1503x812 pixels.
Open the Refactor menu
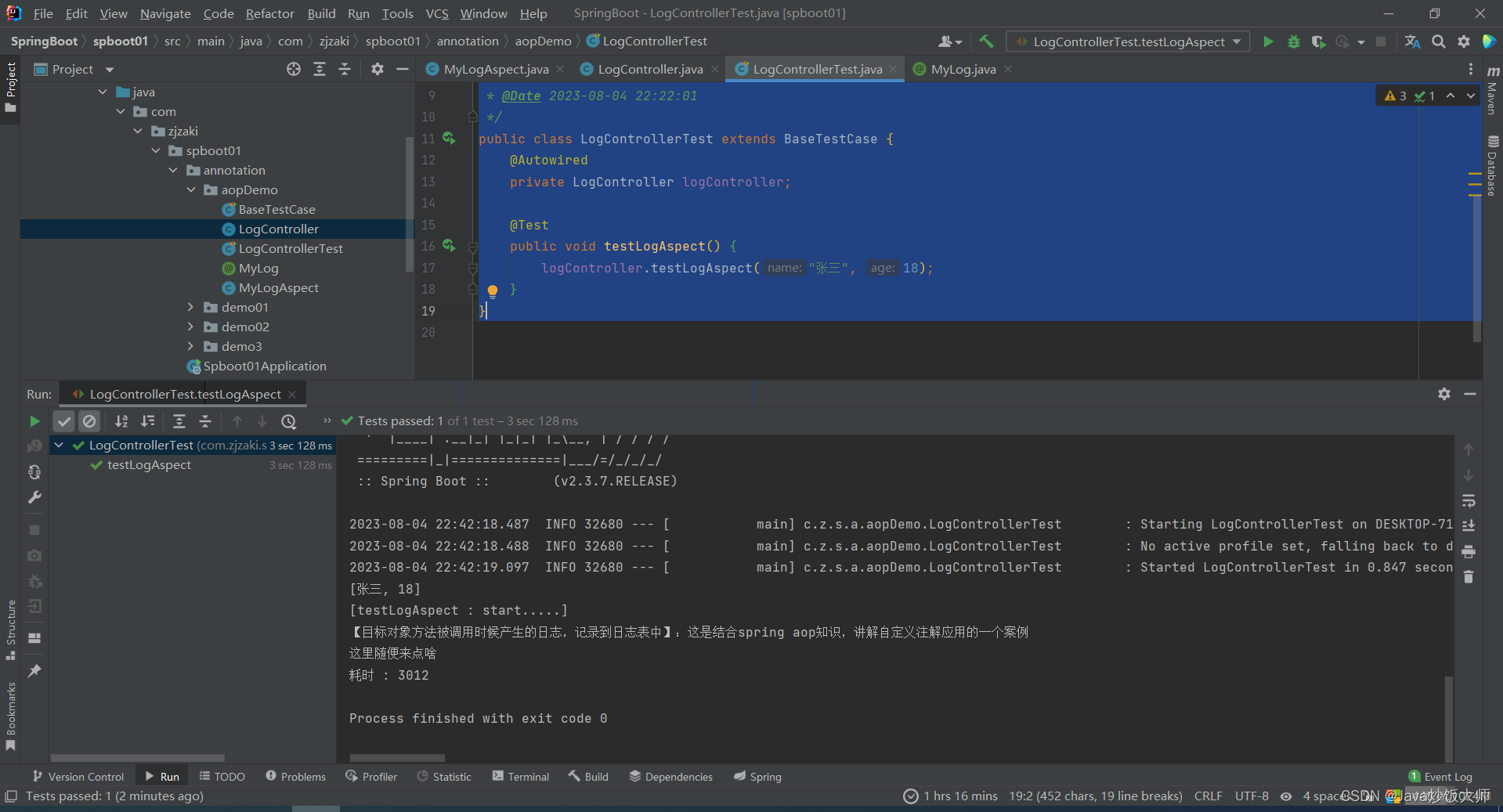pyautogui.click(x=269, y=13)
